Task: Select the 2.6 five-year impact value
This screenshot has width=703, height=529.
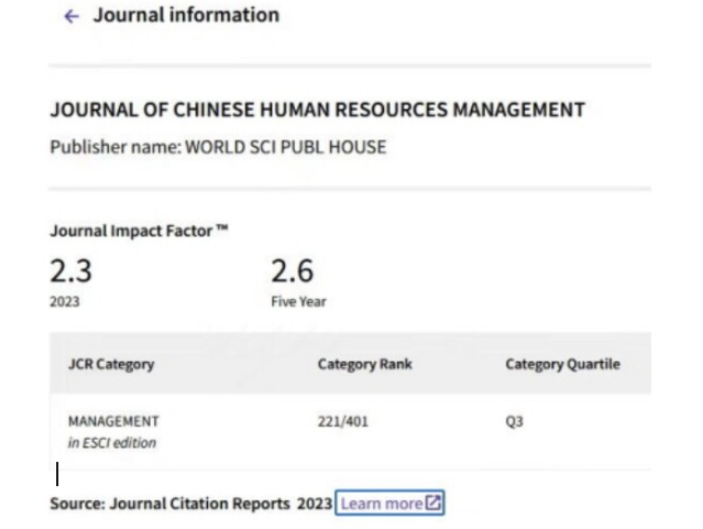Action: pos(292,271)
